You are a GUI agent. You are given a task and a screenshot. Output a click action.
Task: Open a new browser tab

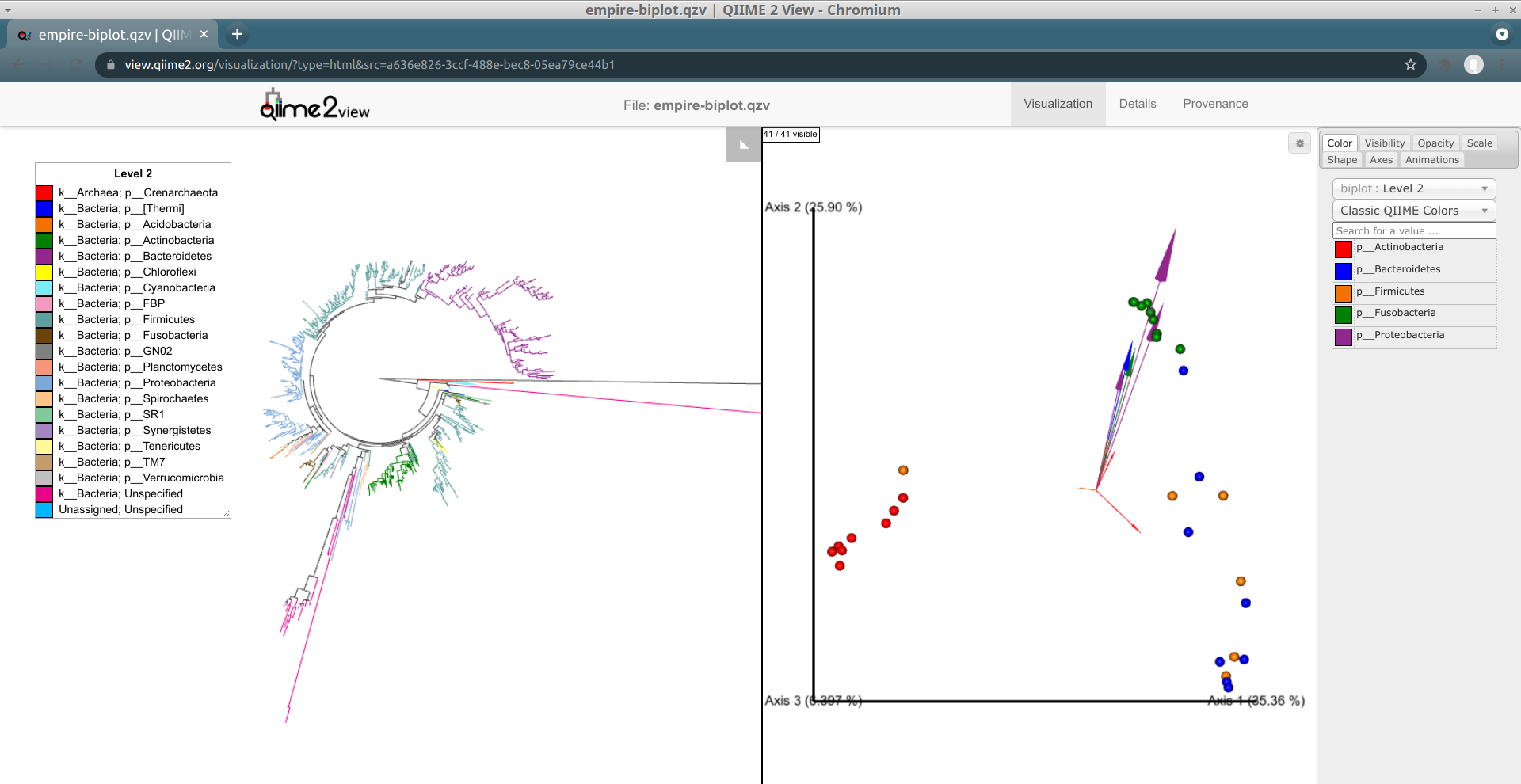click(x=237, y=34)
